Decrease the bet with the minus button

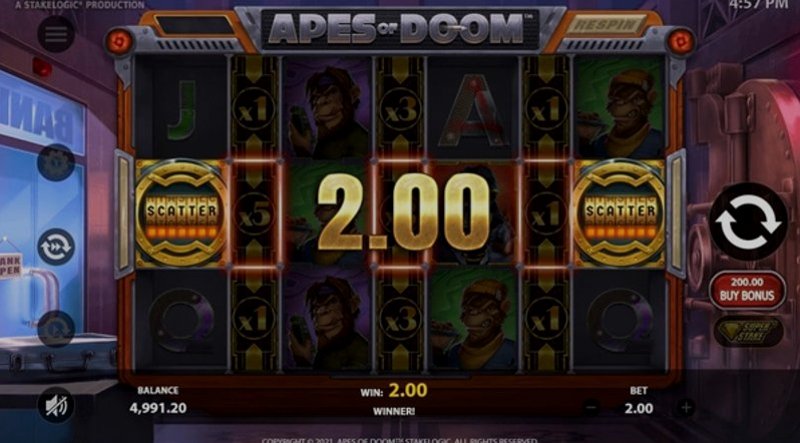tap(592, 408)
